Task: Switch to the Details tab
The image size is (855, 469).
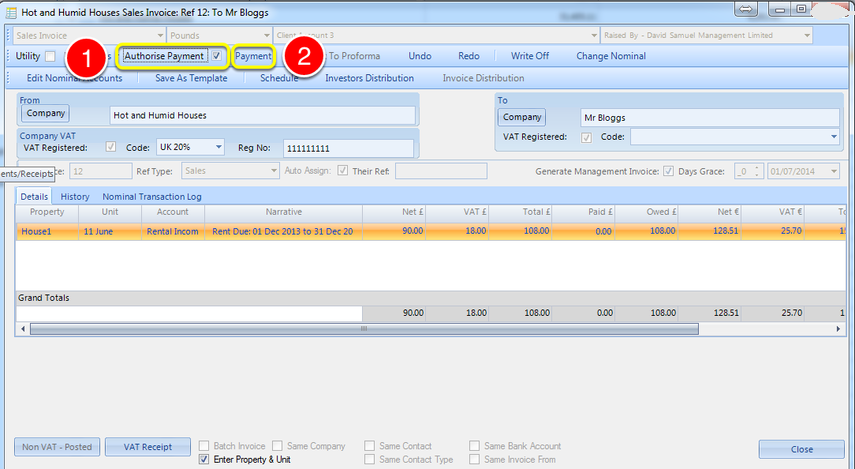Action: point(34,196)
